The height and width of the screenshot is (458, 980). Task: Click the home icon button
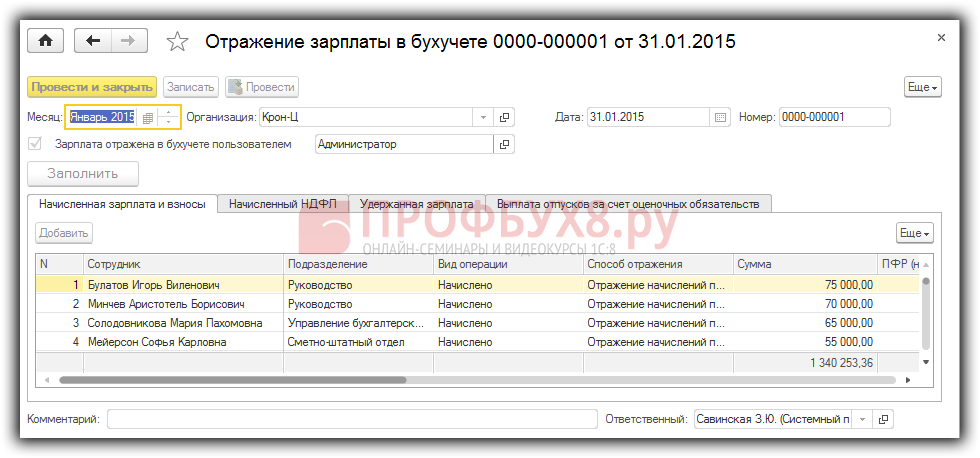45,41
